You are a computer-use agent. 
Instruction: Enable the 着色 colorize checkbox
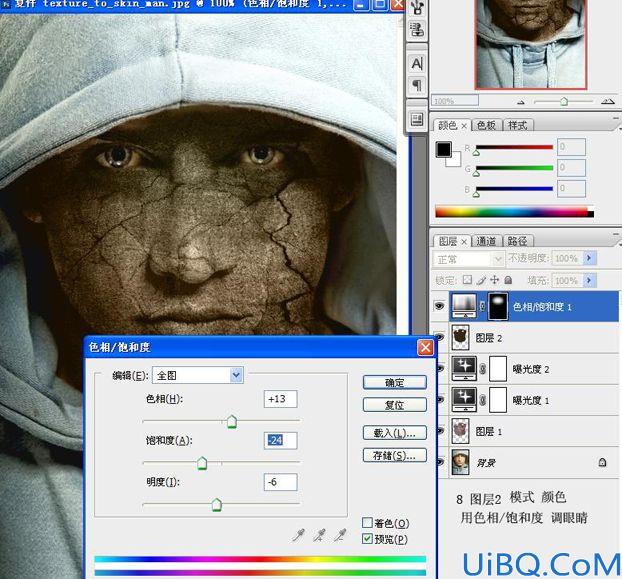click(367, 523)
